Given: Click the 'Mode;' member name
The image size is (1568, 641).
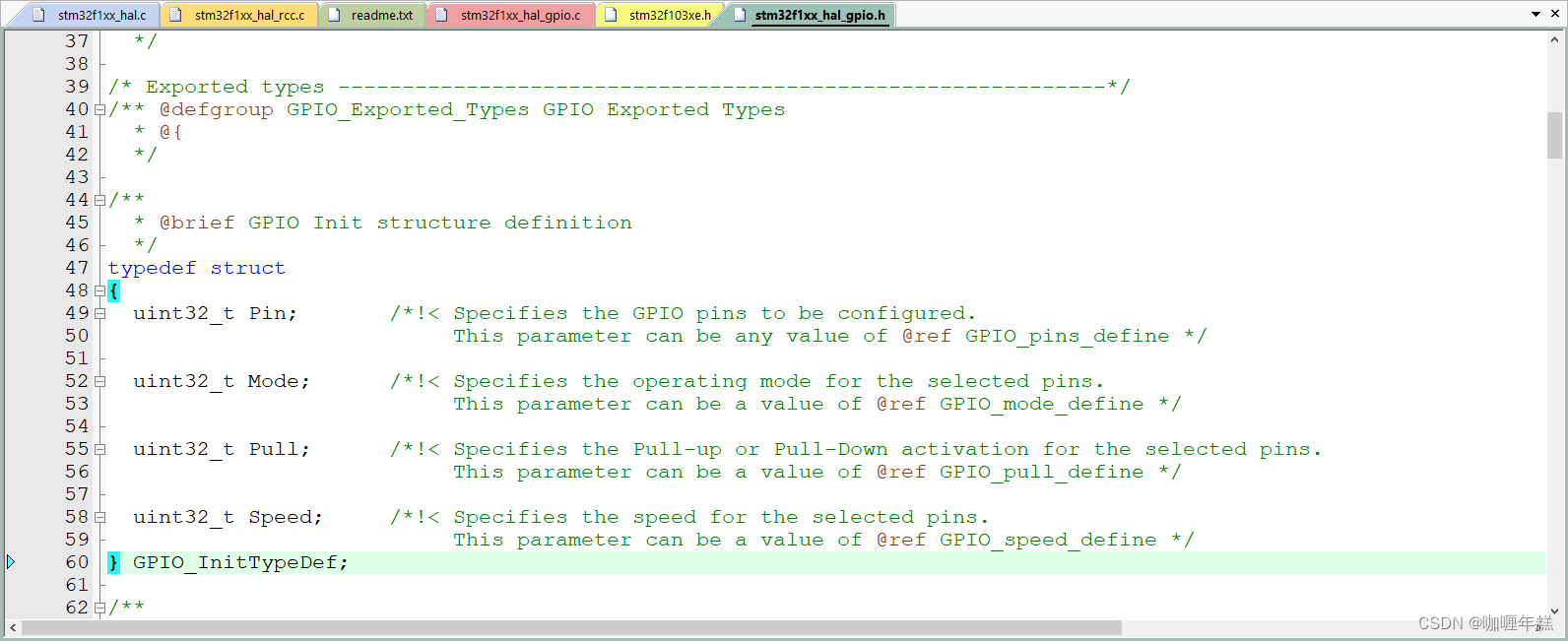Looking at the screenshot, I should (279, 381).
